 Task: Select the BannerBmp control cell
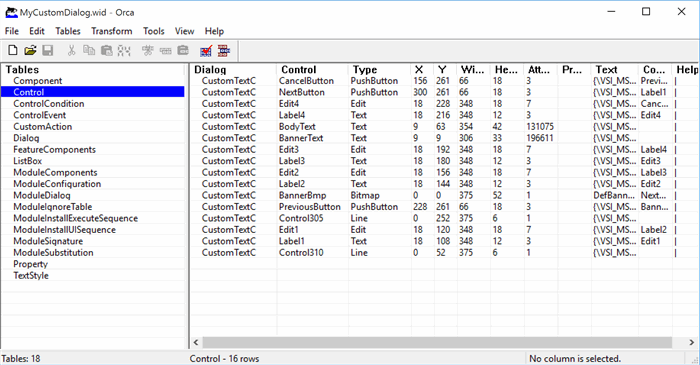point(302,195)
